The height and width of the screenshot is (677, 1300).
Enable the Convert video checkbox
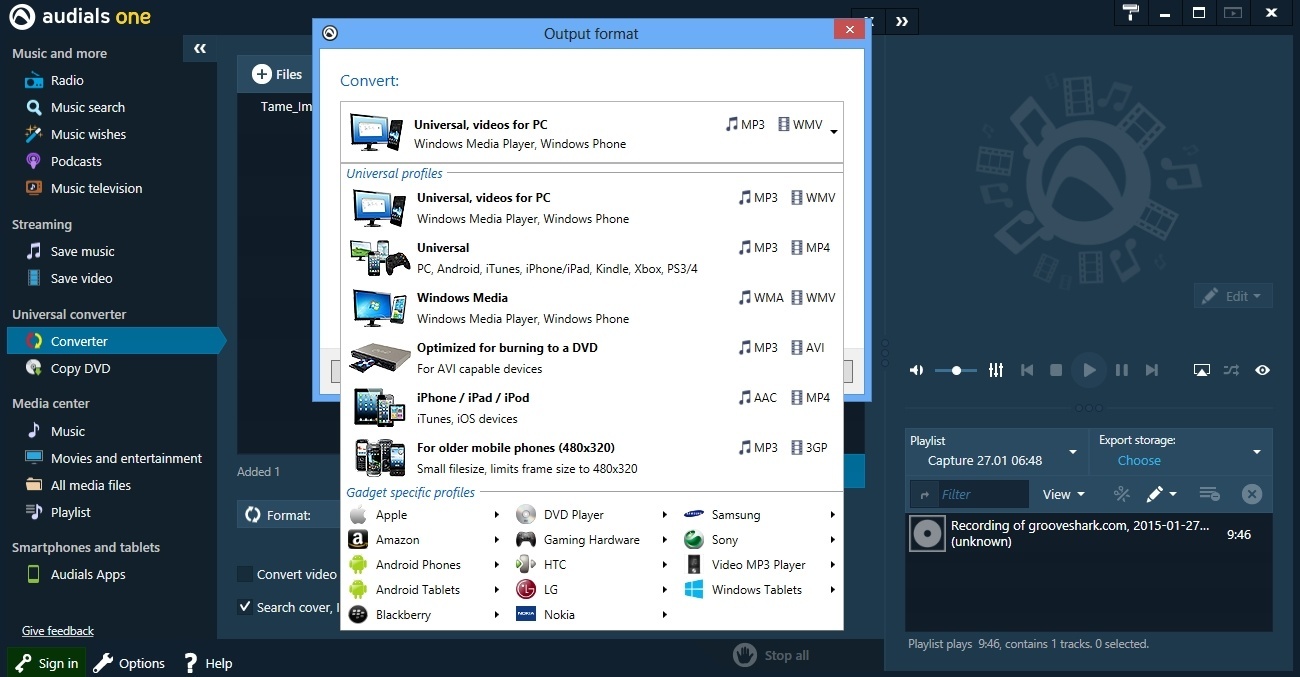coord(245,574)
